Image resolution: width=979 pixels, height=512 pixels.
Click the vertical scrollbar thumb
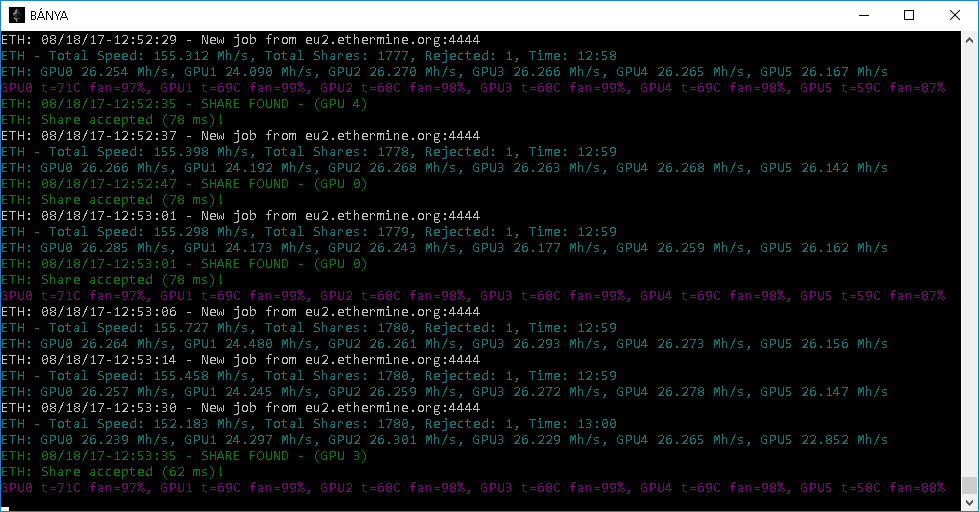(x=969, y=485)
